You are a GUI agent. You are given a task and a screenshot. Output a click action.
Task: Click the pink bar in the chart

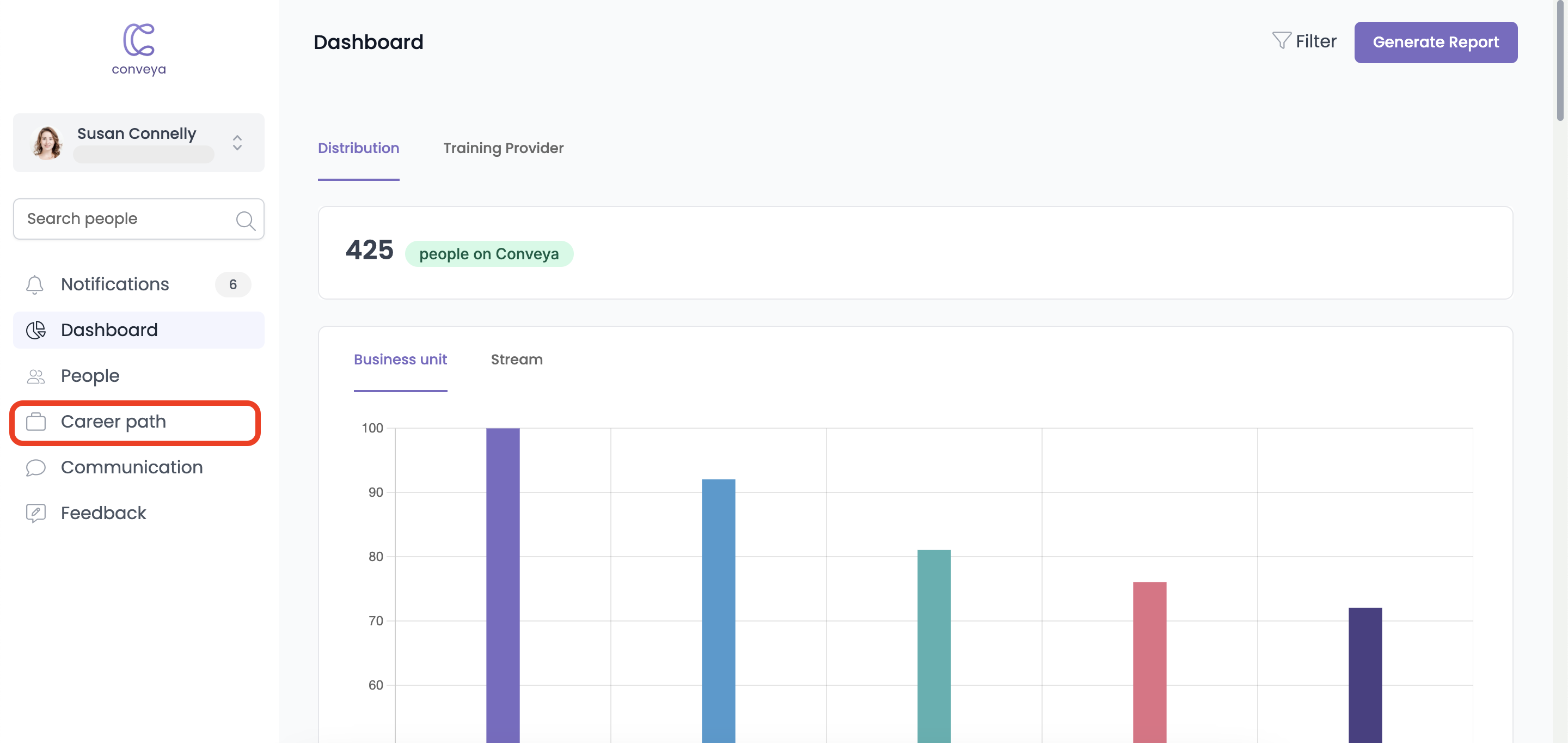click(1149, 662)
